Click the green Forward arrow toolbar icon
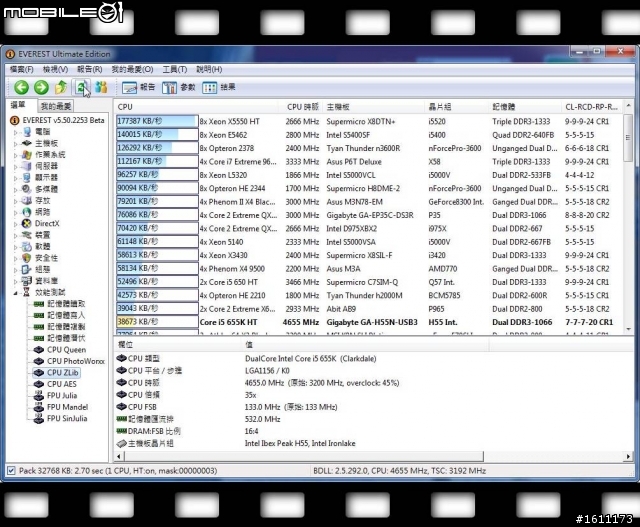Screen dimensions: 640x527 click(41, 87)
